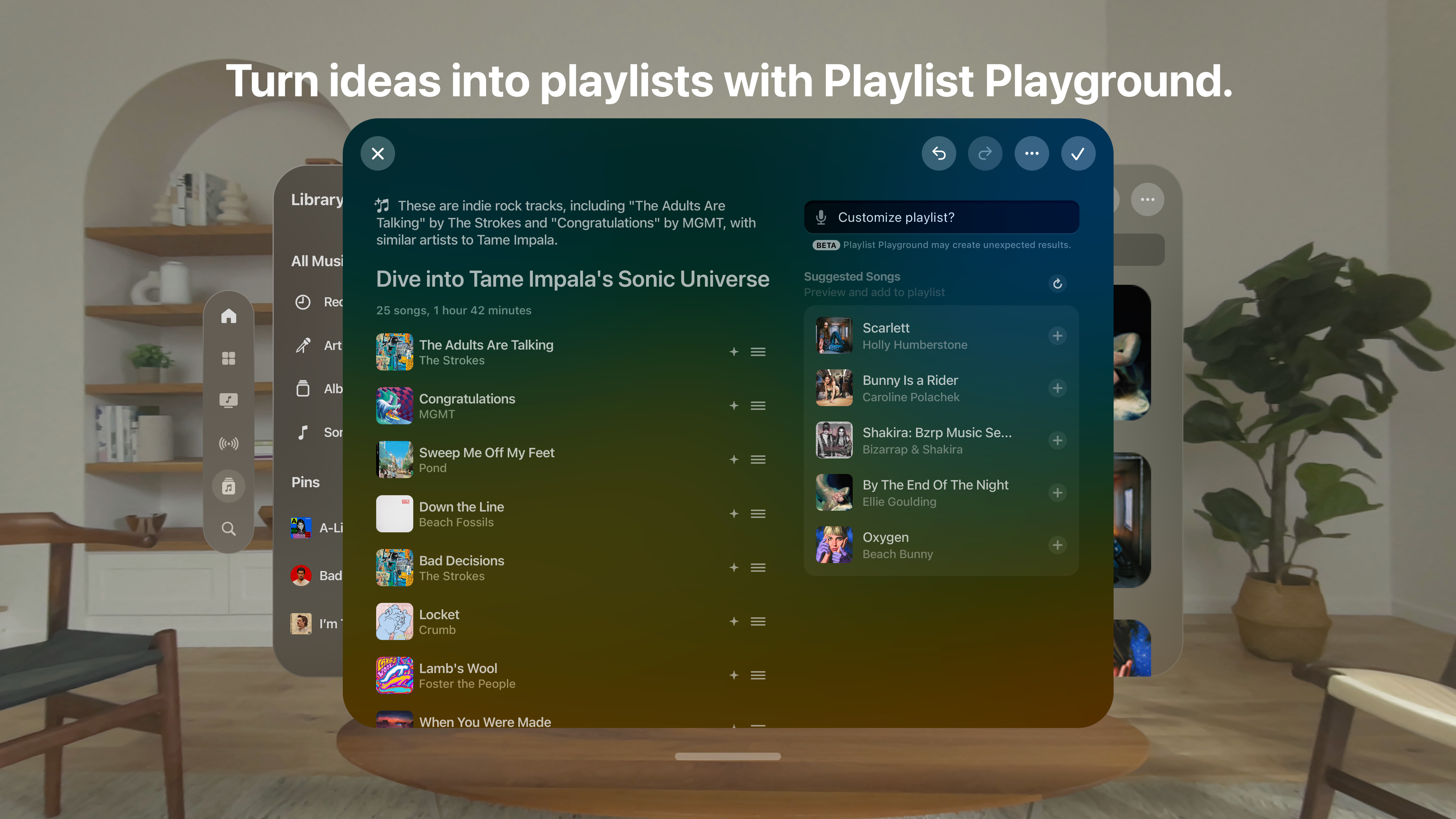
Task: Select Lamb's Wool album artwork
Action: 394,675
